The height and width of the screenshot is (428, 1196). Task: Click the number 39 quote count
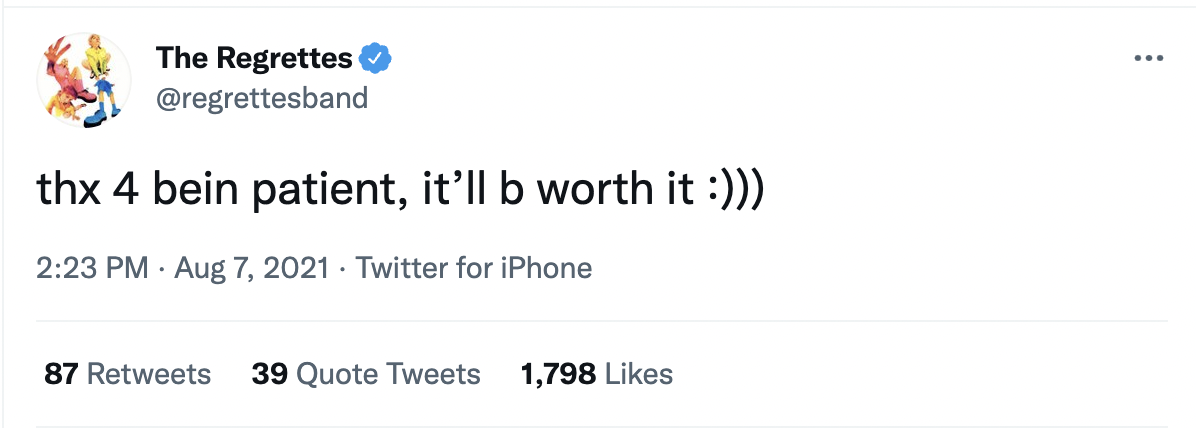(270, 374)
